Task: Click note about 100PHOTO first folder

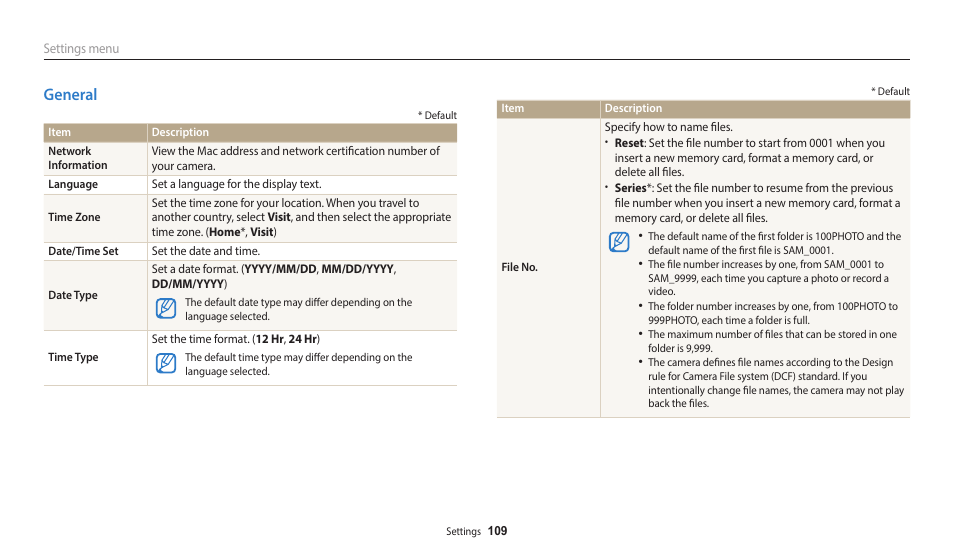Action: [775, 243]
